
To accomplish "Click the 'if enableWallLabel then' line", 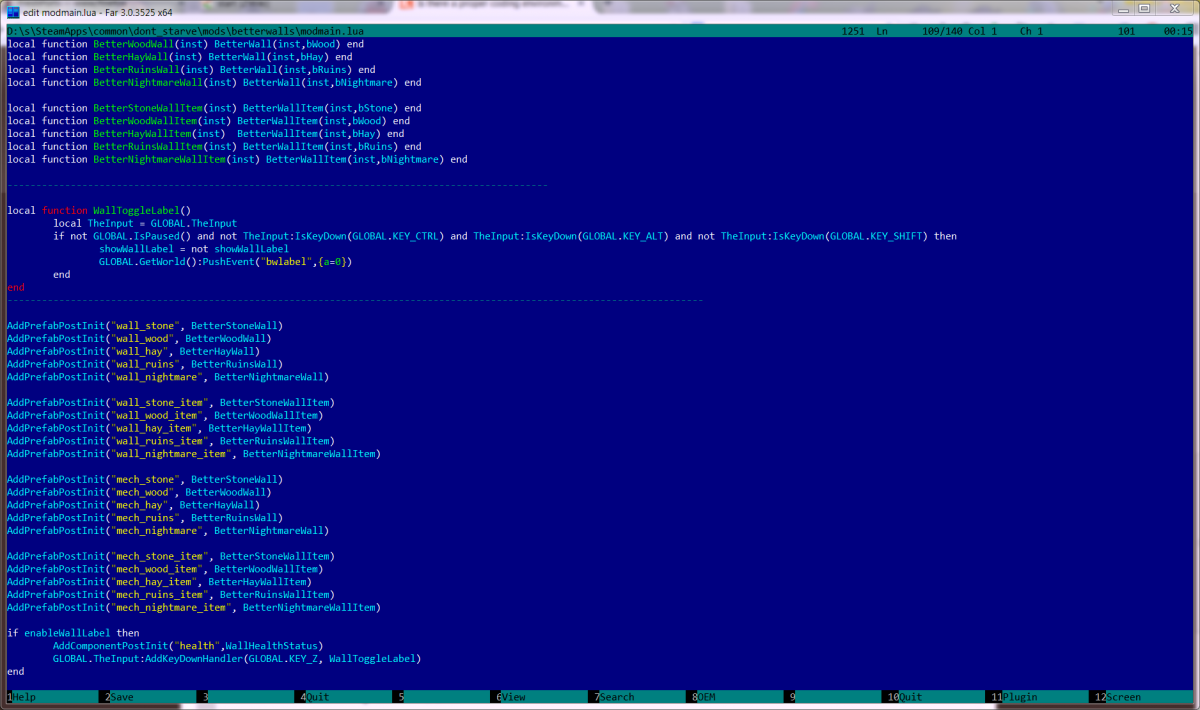I will click(x=73, y=633).
